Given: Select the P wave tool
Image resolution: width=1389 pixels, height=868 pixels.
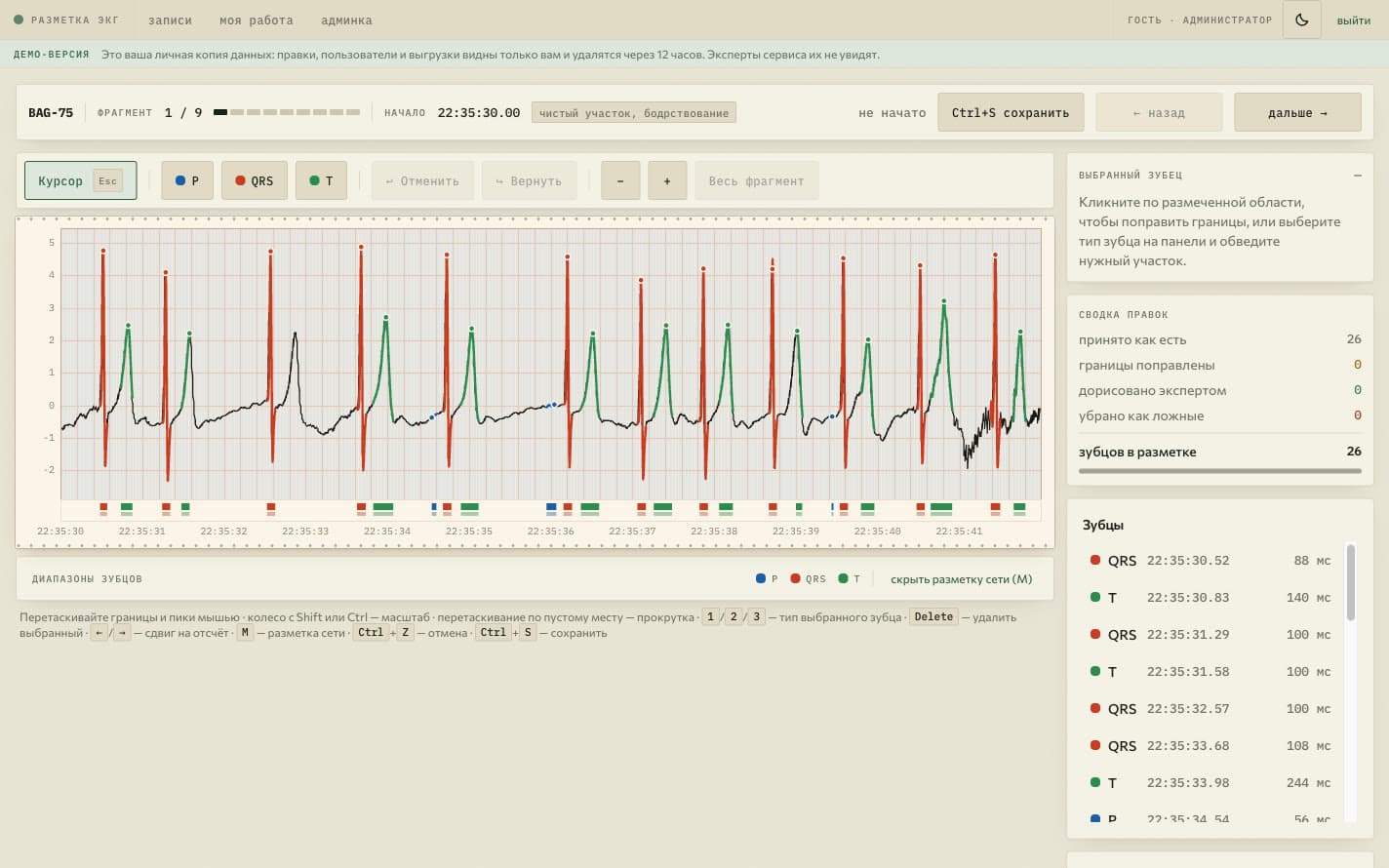Looking at the screenshot, I should 187,180.
